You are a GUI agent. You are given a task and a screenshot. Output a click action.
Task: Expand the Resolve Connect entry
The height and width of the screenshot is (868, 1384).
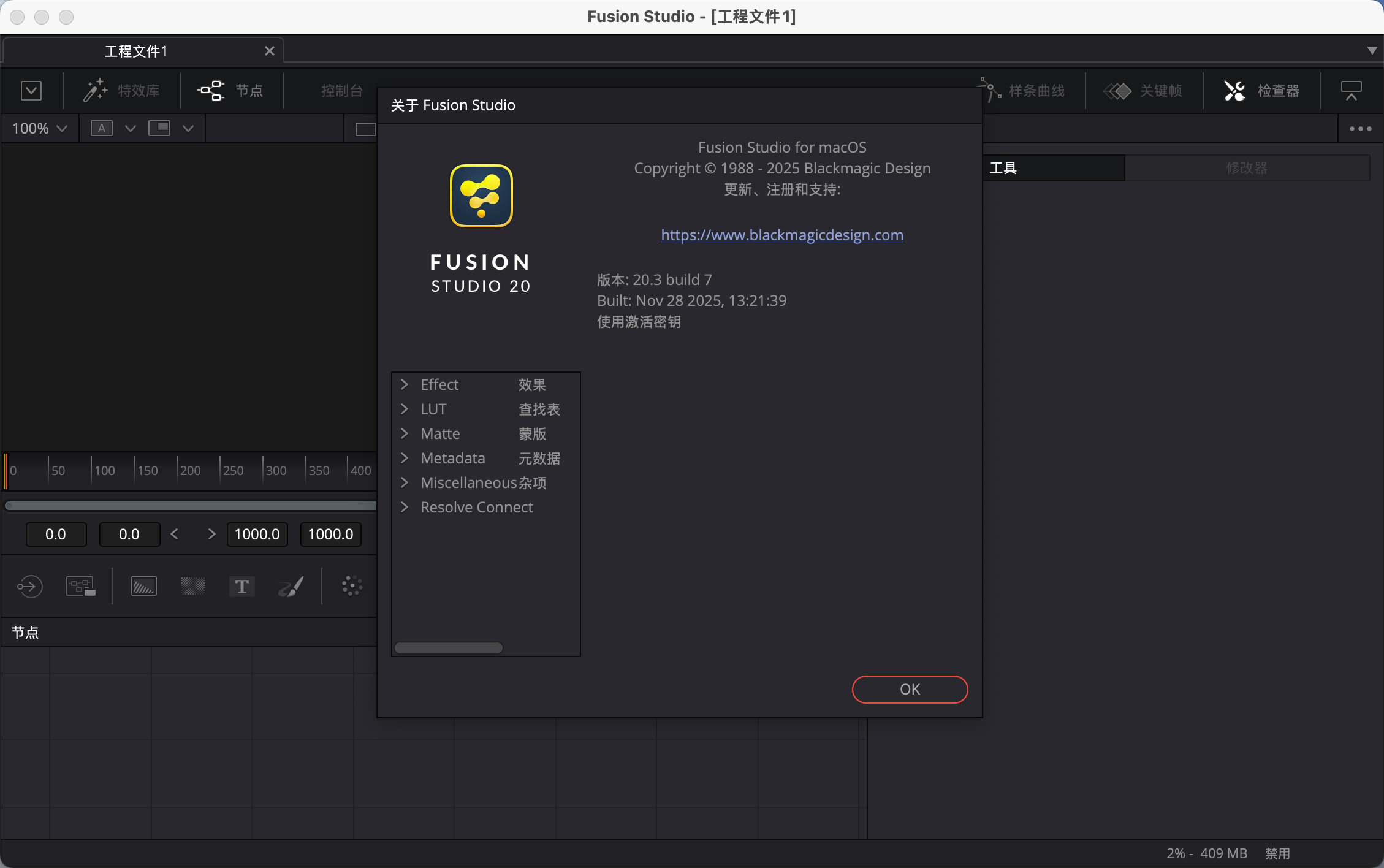[405, 507]
